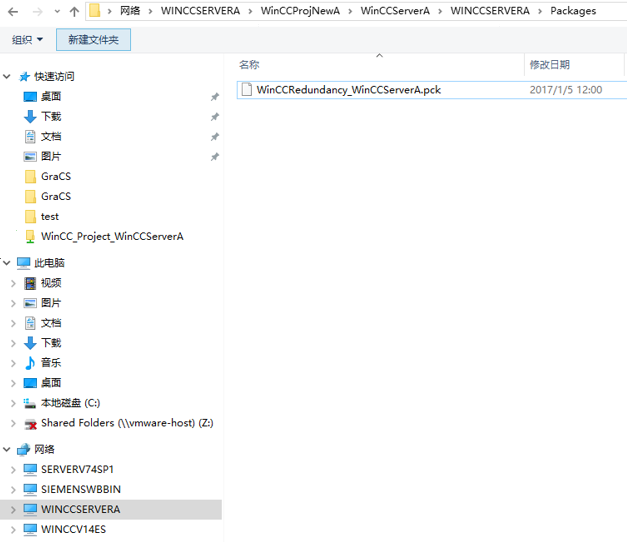Collapse the 快速访问 section
The image size is (627, 542).
(6, 76)
